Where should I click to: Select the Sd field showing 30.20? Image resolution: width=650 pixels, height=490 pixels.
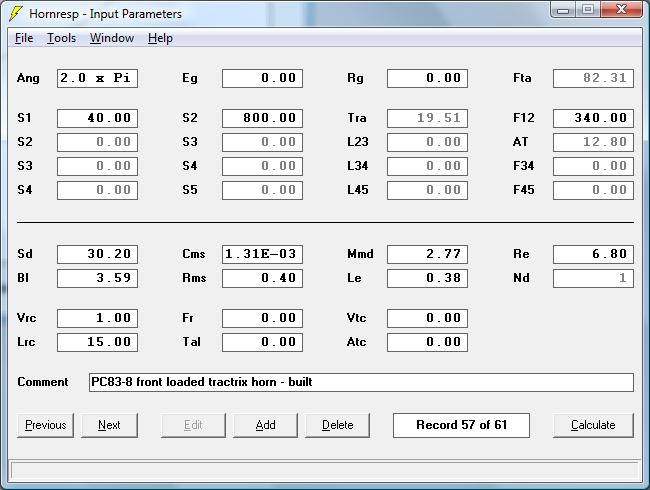click(x=97, y=254)
